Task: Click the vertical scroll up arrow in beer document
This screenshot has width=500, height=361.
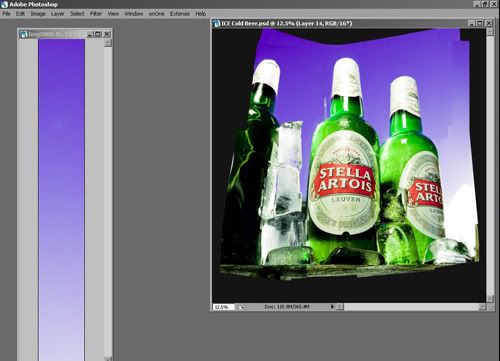Action: click(490, 32)
